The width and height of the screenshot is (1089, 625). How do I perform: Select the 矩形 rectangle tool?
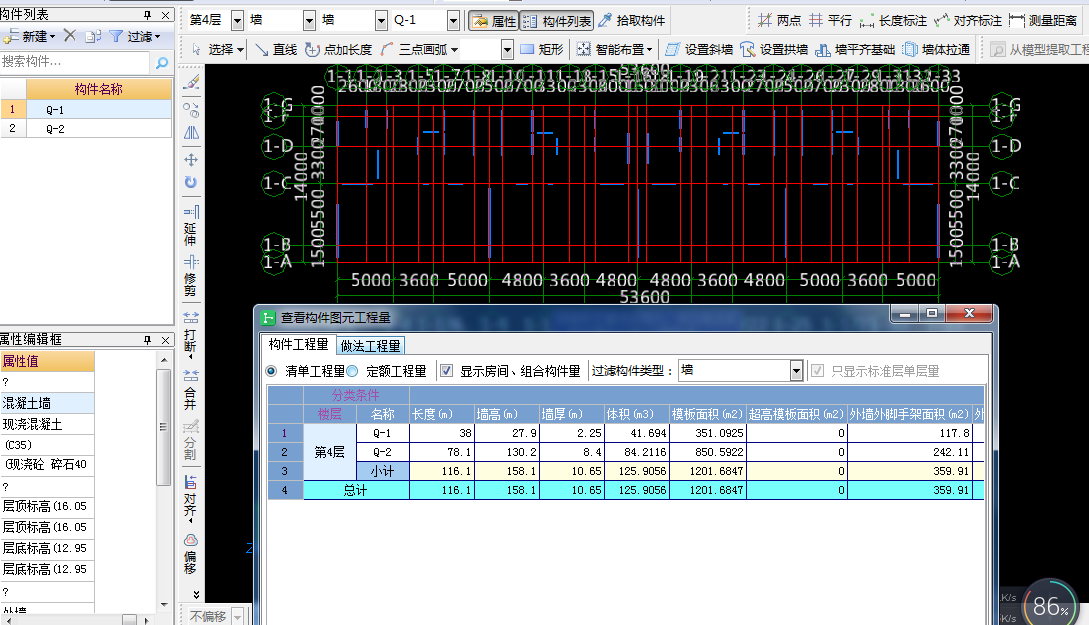541,49
